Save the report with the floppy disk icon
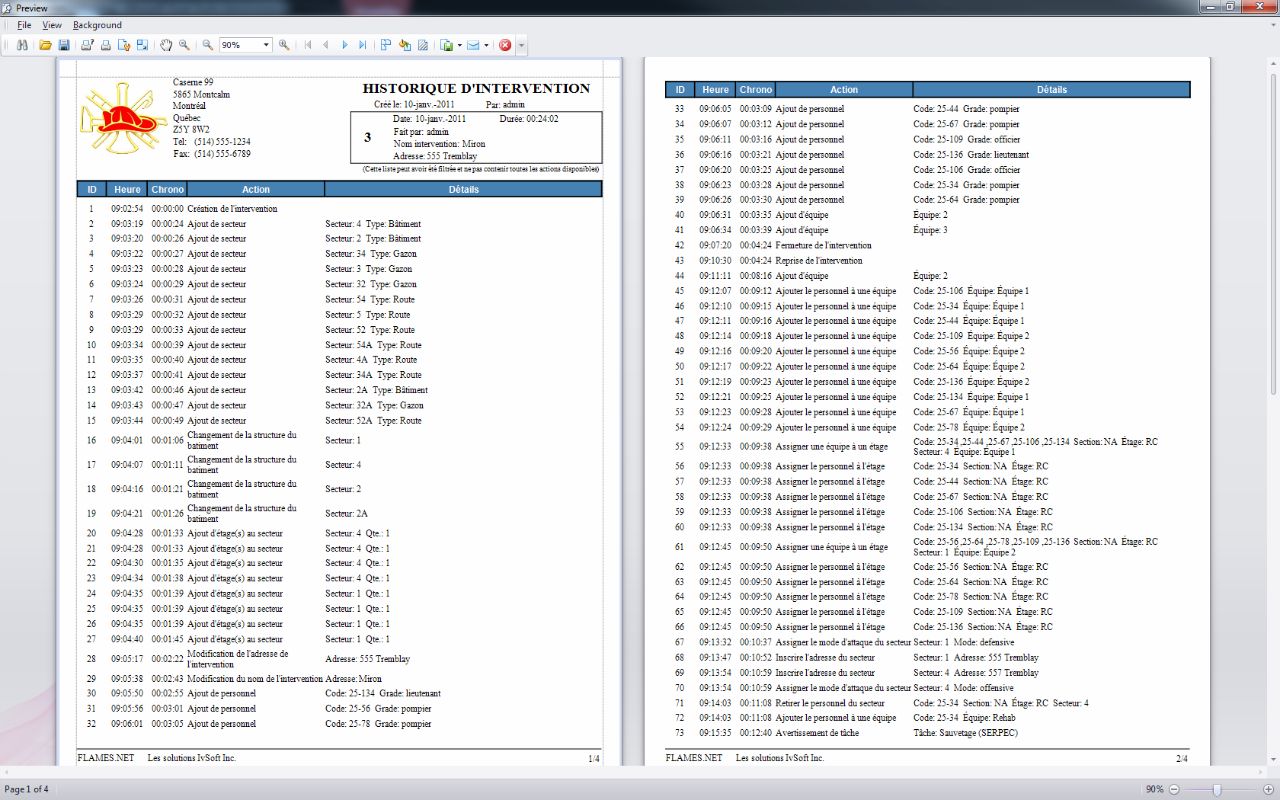Viewport: 1280px width, 800px height. tap(64, 45)
